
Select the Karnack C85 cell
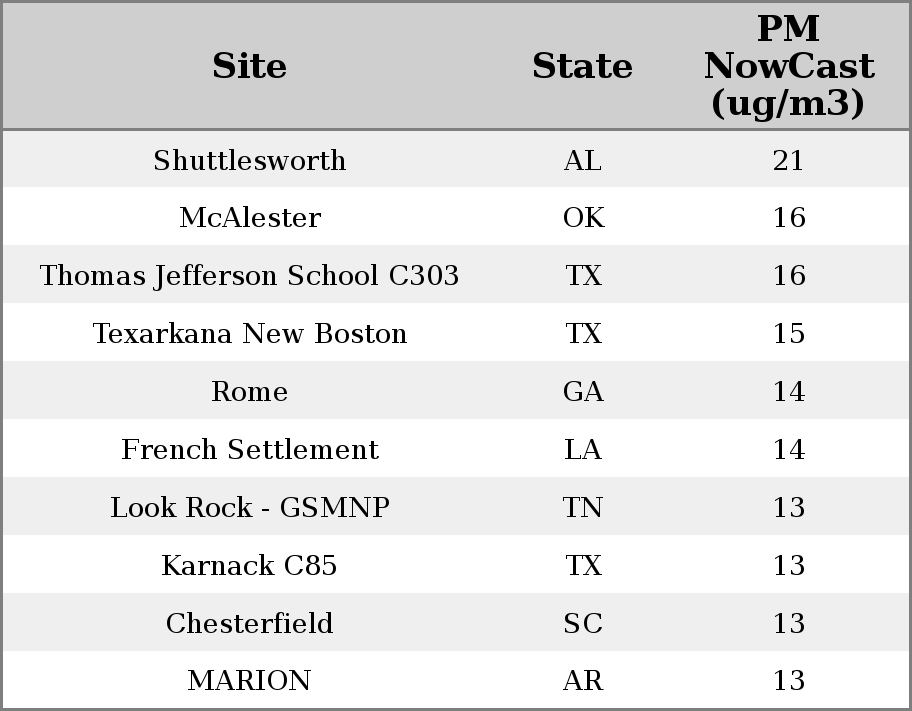point(250,565)
